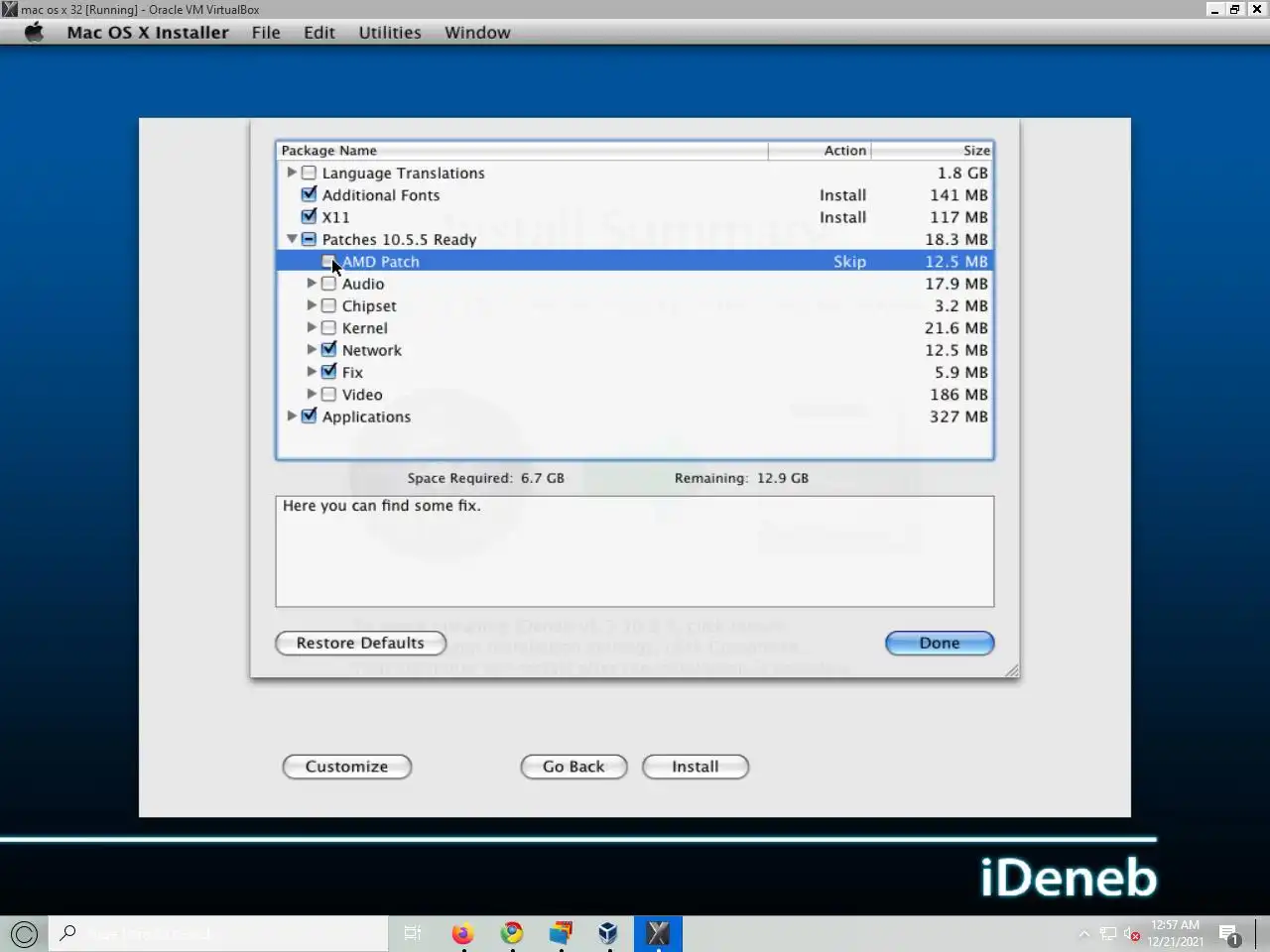Click the Package Name column header
The image size is (1270, 952).
pyautogui.click(x=522, y=151)
